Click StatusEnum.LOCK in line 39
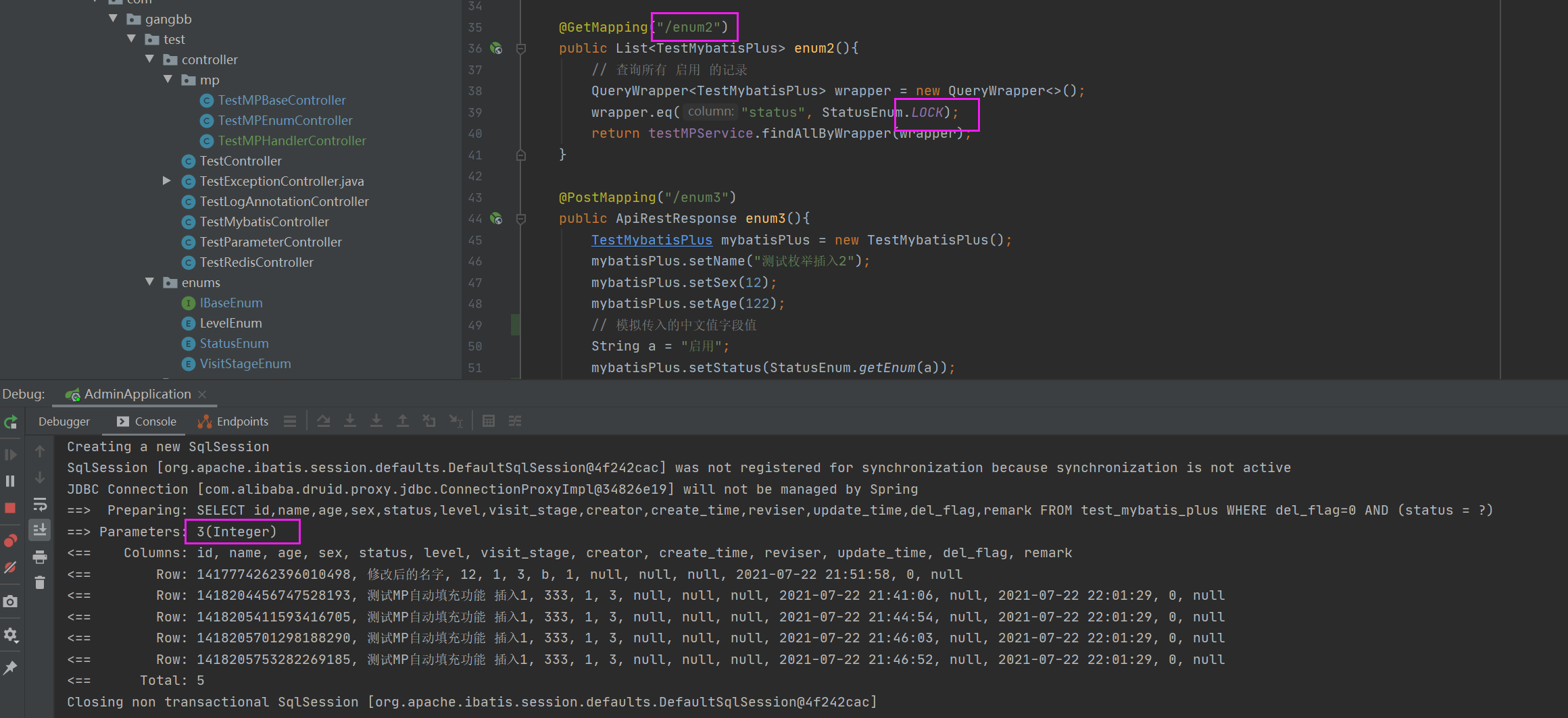 point(882,112)
